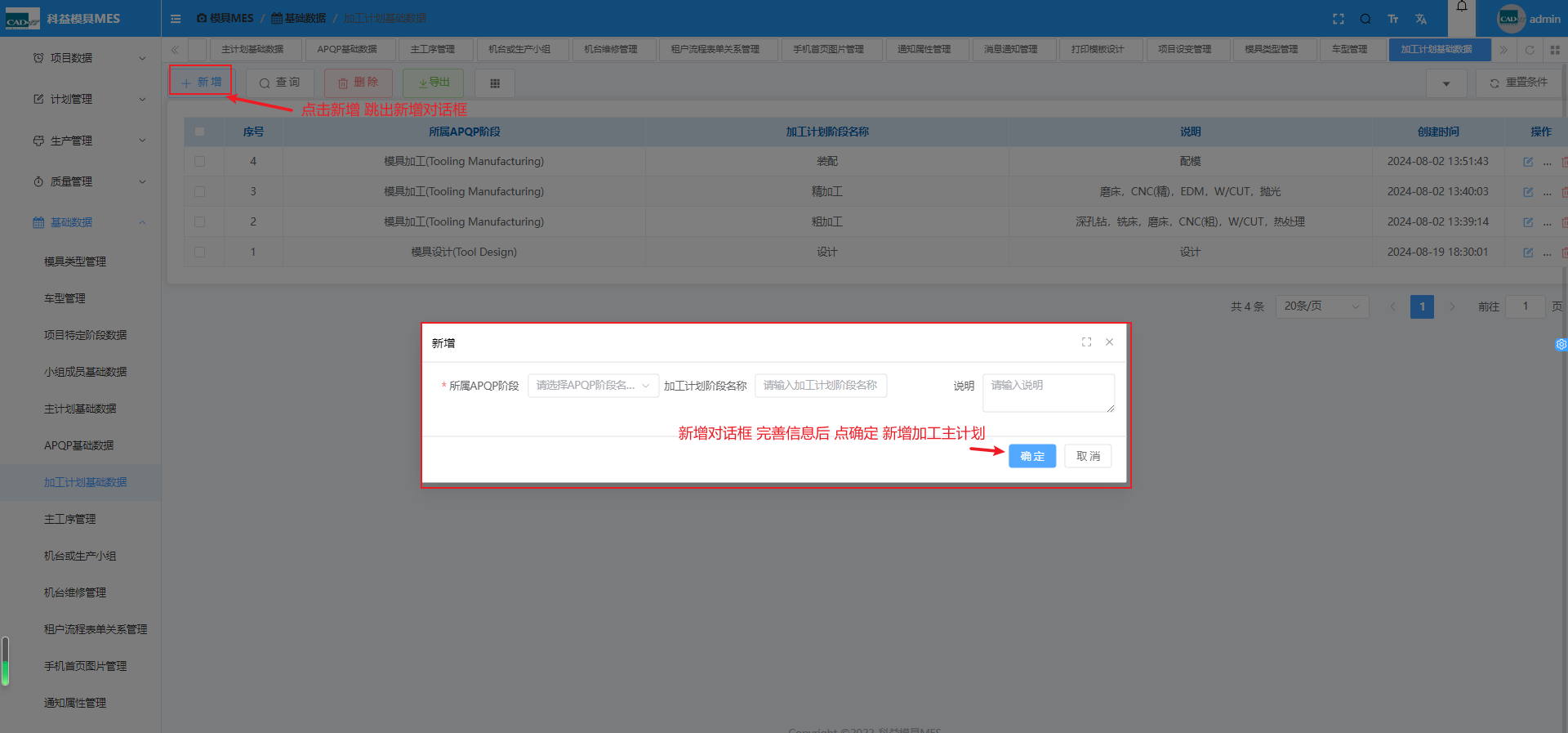Viewport: 1568px width, 733px height.
Task: Check the row 1 设计 checkbox
Action: pos(199,253)
